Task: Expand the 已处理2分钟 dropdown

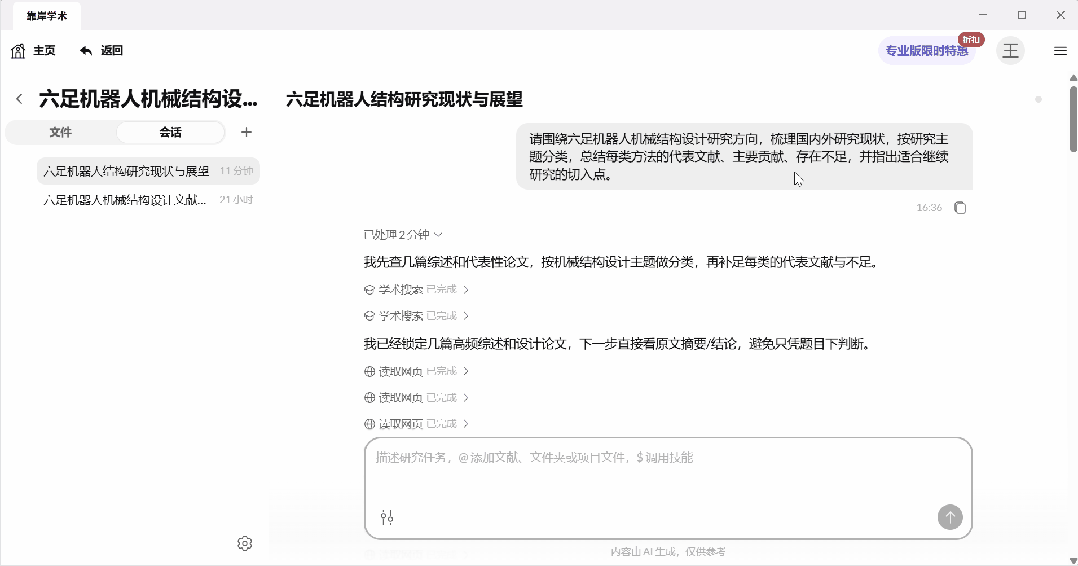Action: click(403, 235)
